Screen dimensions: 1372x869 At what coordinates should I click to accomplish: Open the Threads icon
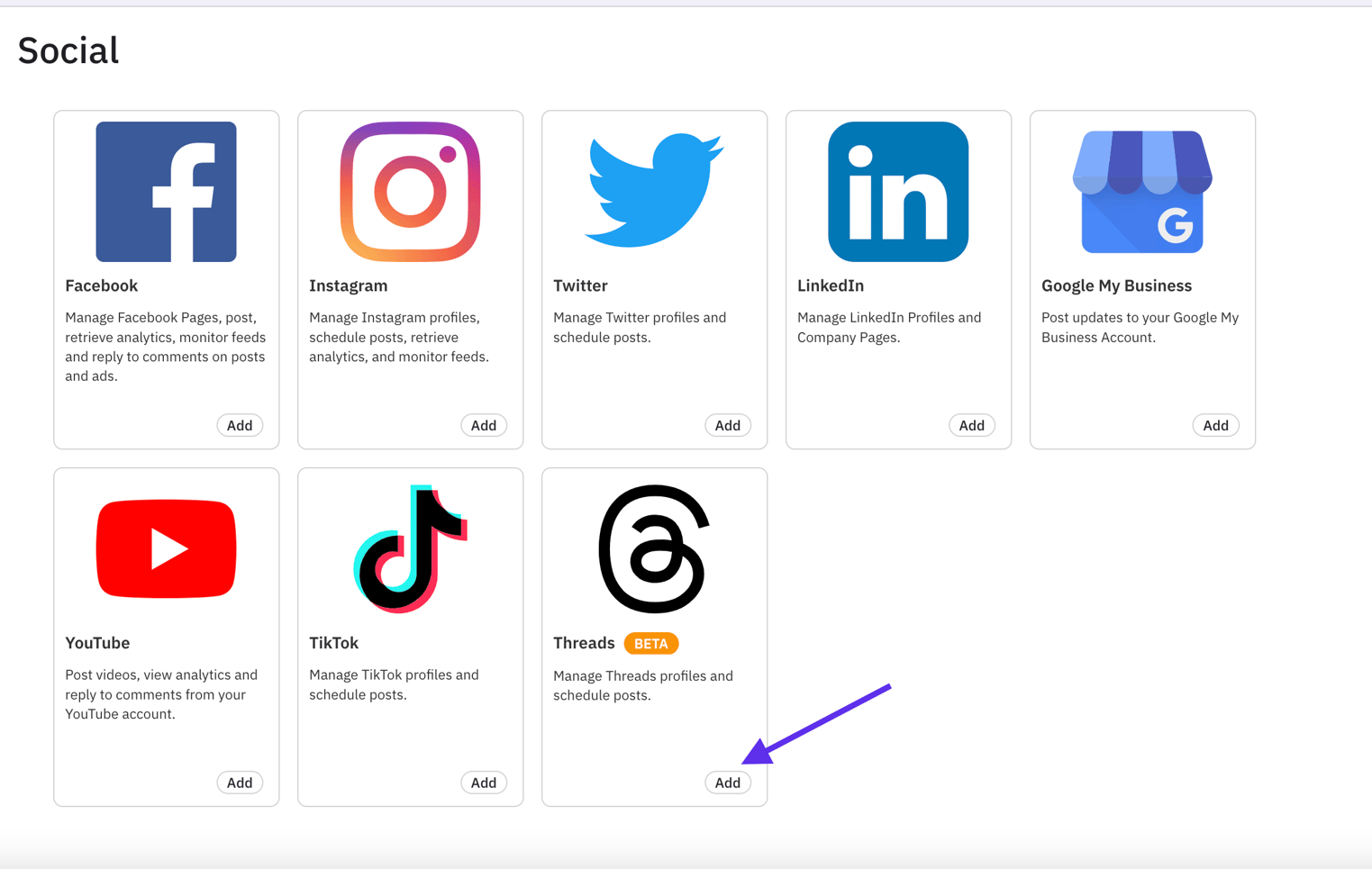click(x=654, y=548)
